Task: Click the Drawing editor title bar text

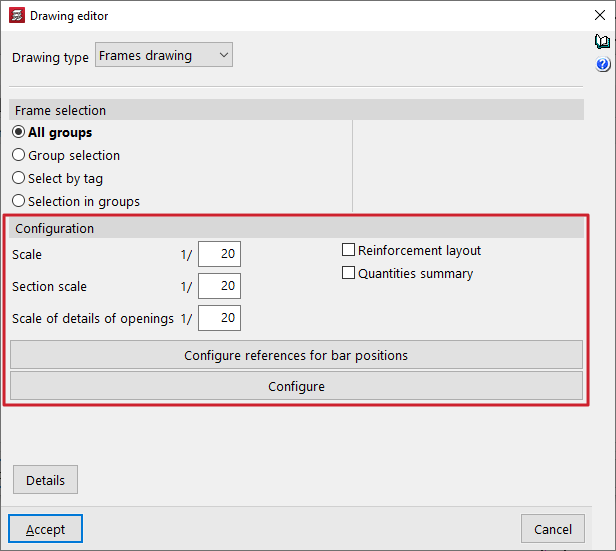Action: 70,16
